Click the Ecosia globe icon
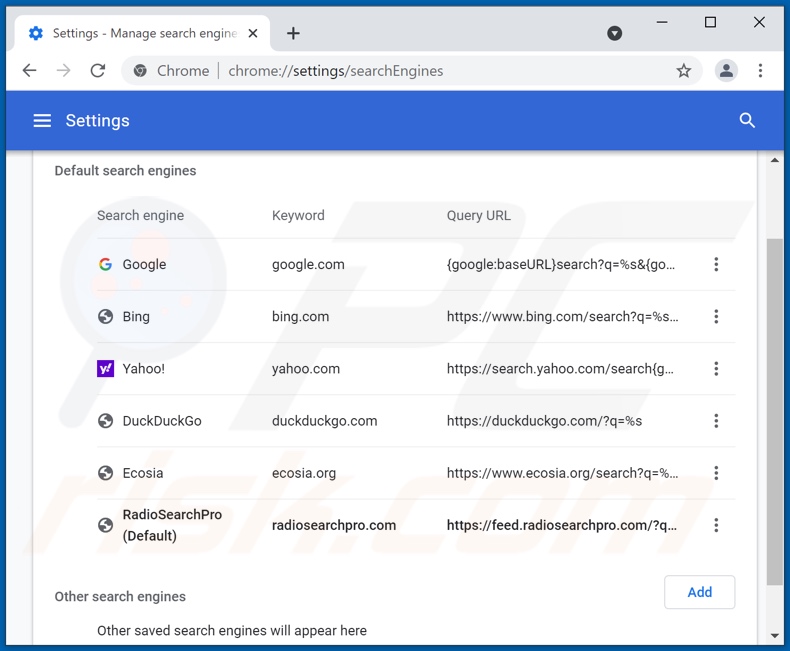The width and height of the screenshot is (790, 651). 105,473
